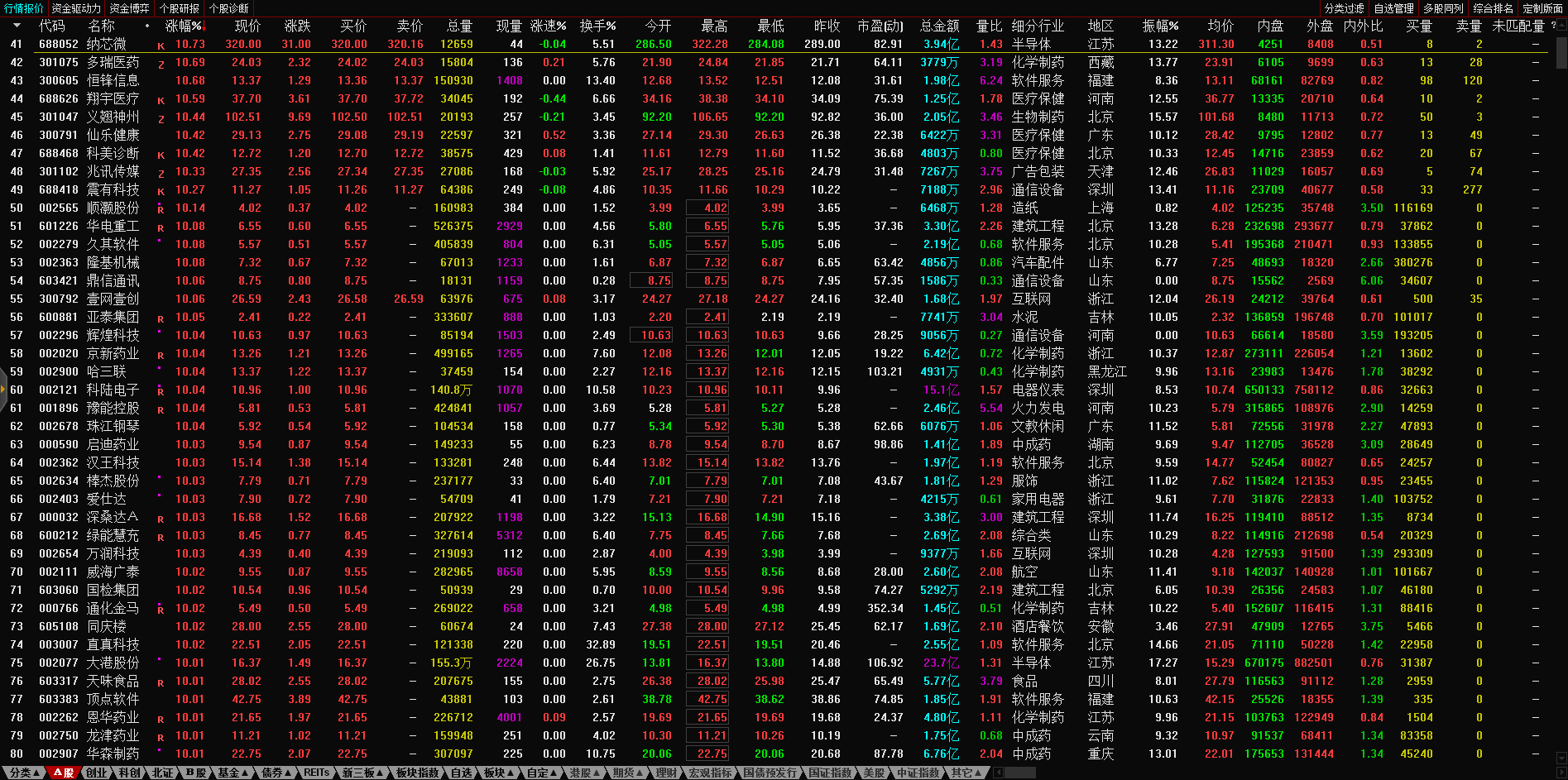Click the left edge panel expand handle

[x=3, y=389]
